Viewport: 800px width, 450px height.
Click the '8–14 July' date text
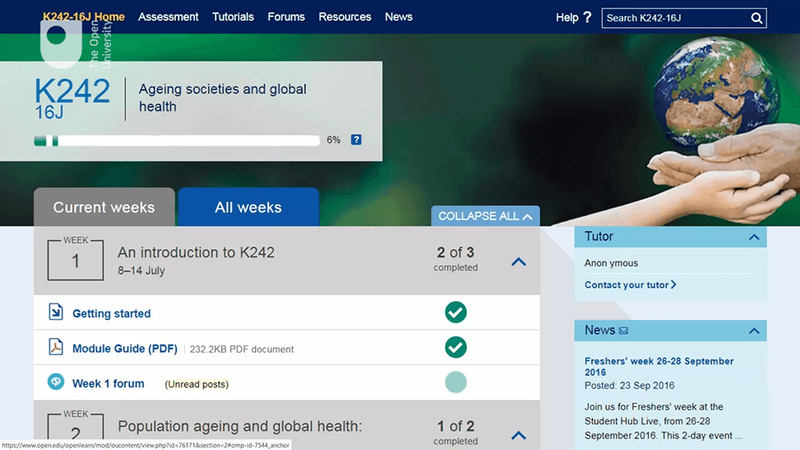point(141,270)
